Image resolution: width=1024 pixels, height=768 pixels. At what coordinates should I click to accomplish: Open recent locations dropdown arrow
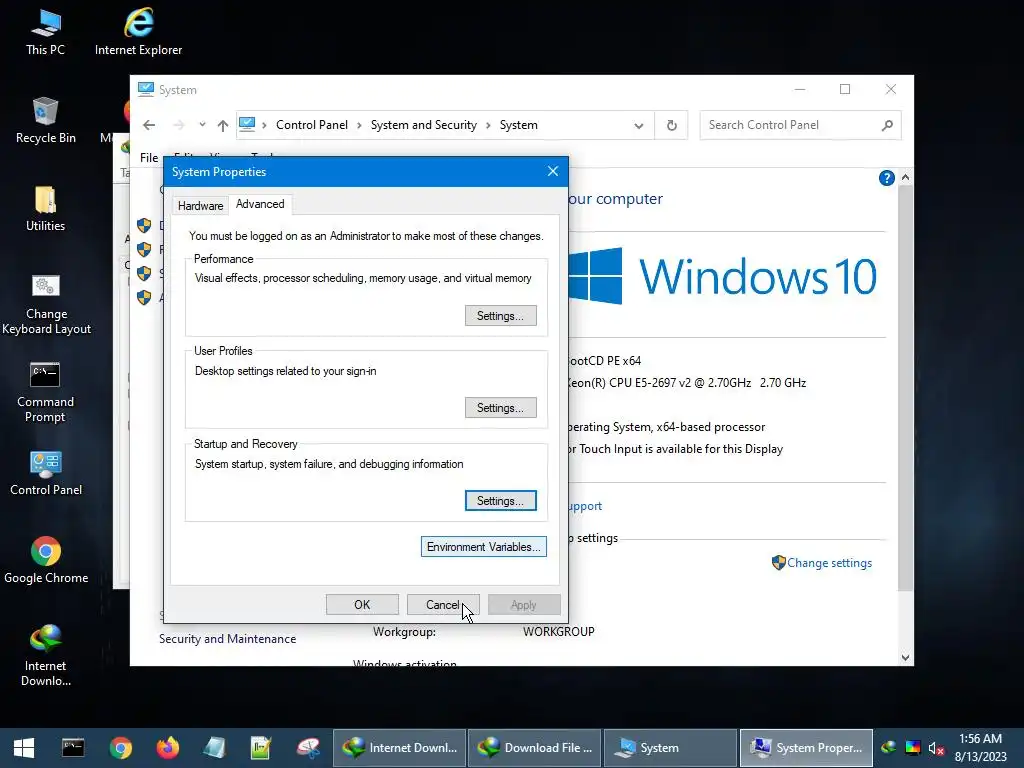[202, 125]
